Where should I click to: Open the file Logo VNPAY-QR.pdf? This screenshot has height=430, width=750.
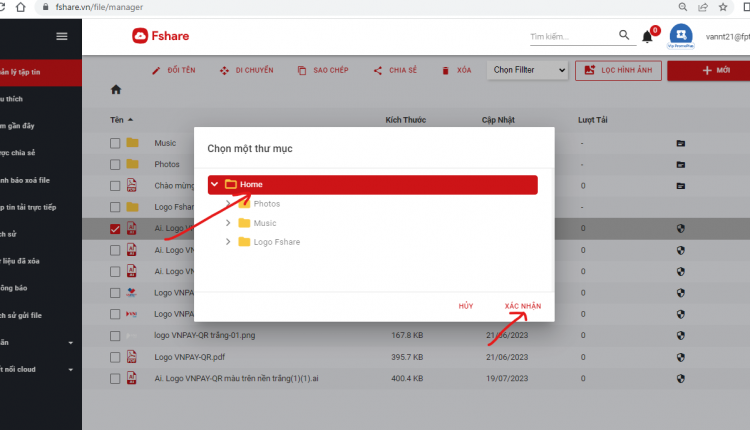189,357
